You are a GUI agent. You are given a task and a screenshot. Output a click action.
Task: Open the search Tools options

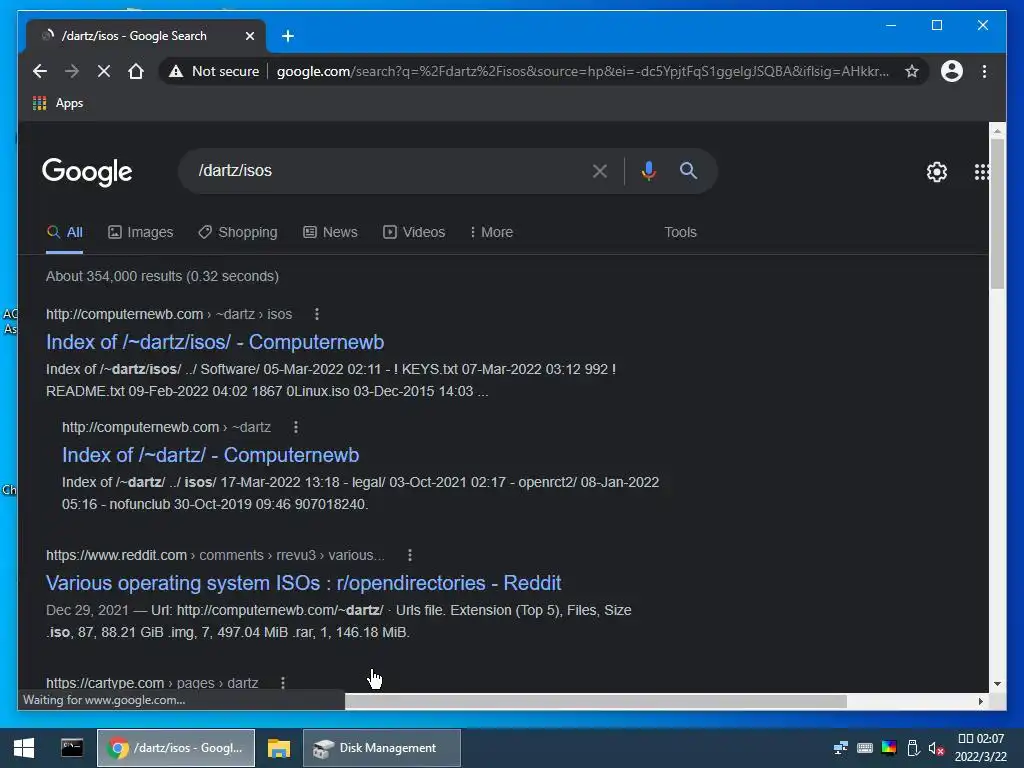coord(680,232)
